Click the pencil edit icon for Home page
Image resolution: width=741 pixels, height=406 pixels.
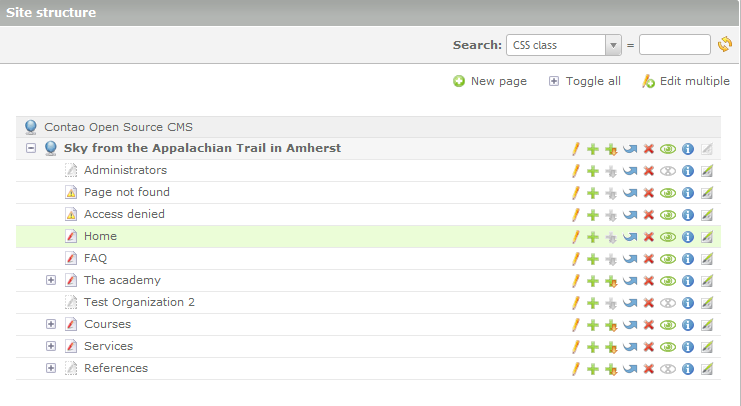[576, 237]
